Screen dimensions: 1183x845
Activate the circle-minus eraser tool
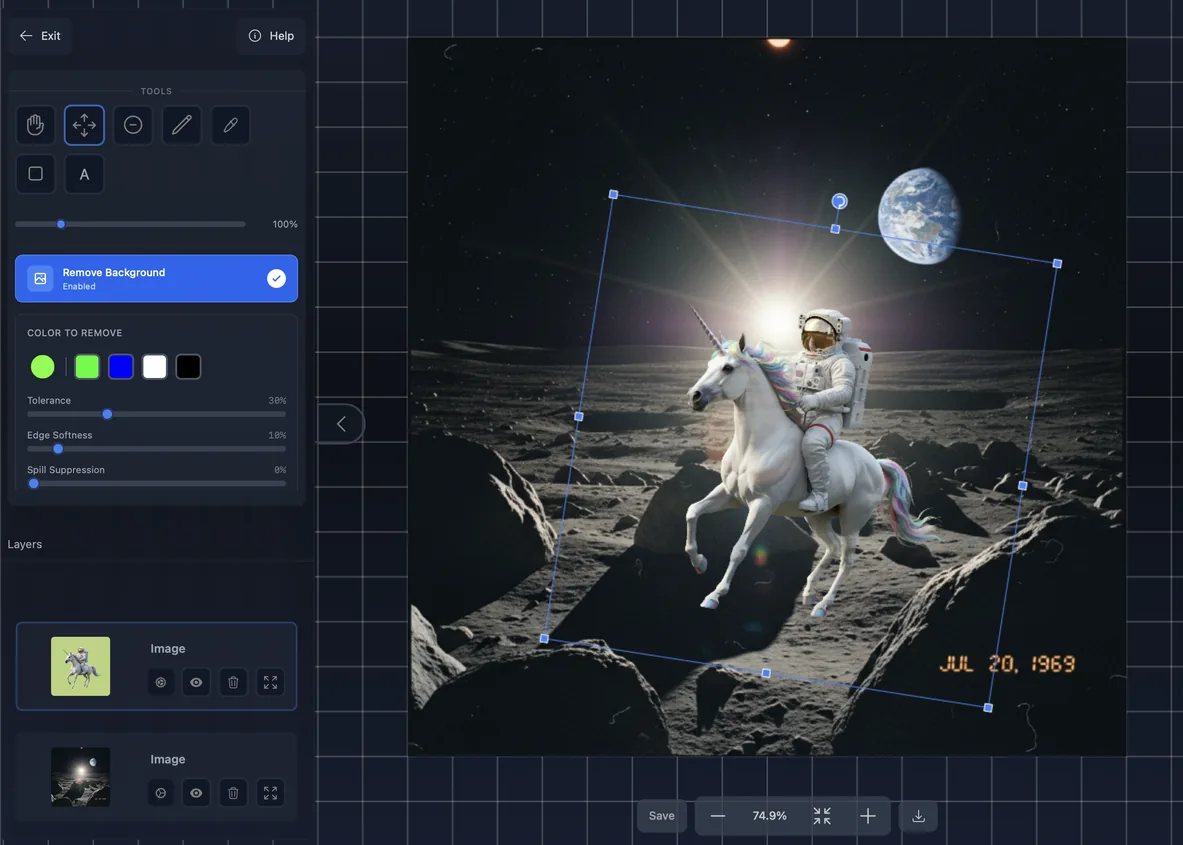pos(133,124)
